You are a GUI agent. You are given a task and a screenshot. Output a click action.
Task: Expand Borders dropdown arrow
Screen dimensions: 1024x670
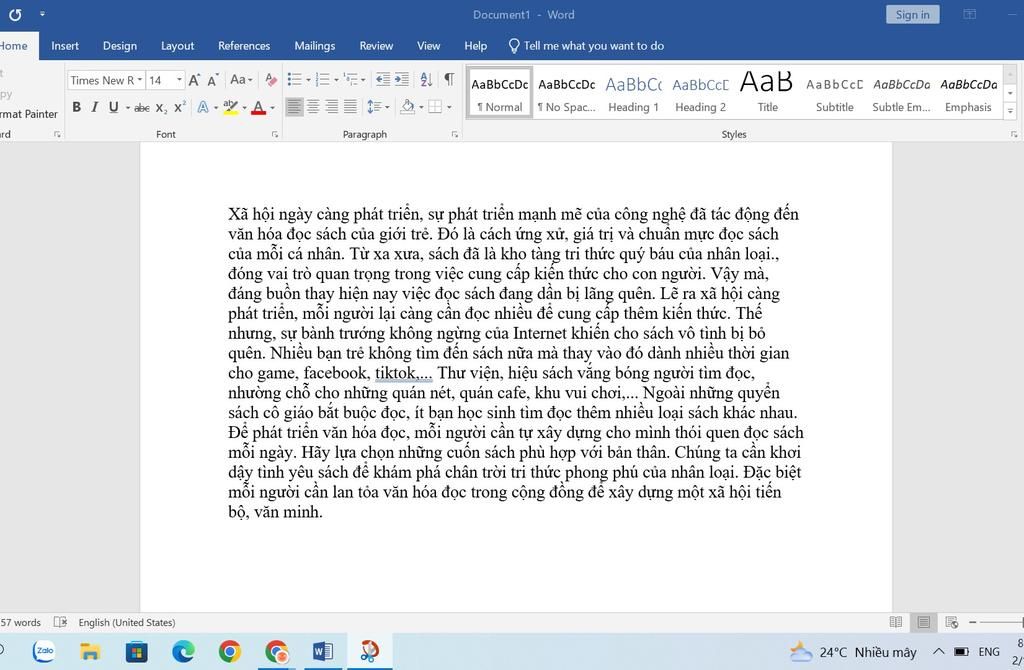(449, 108)
